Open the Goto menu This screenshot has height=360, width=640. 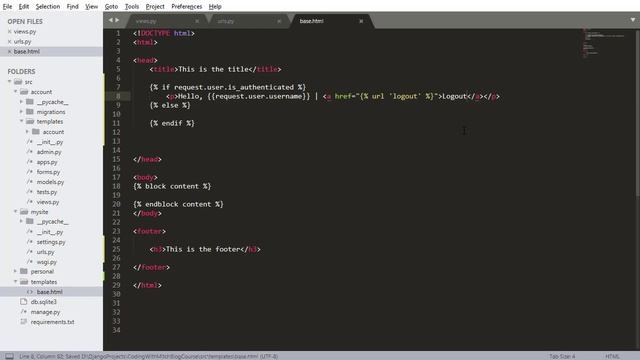pyautogui.click(x=111, y=7)
